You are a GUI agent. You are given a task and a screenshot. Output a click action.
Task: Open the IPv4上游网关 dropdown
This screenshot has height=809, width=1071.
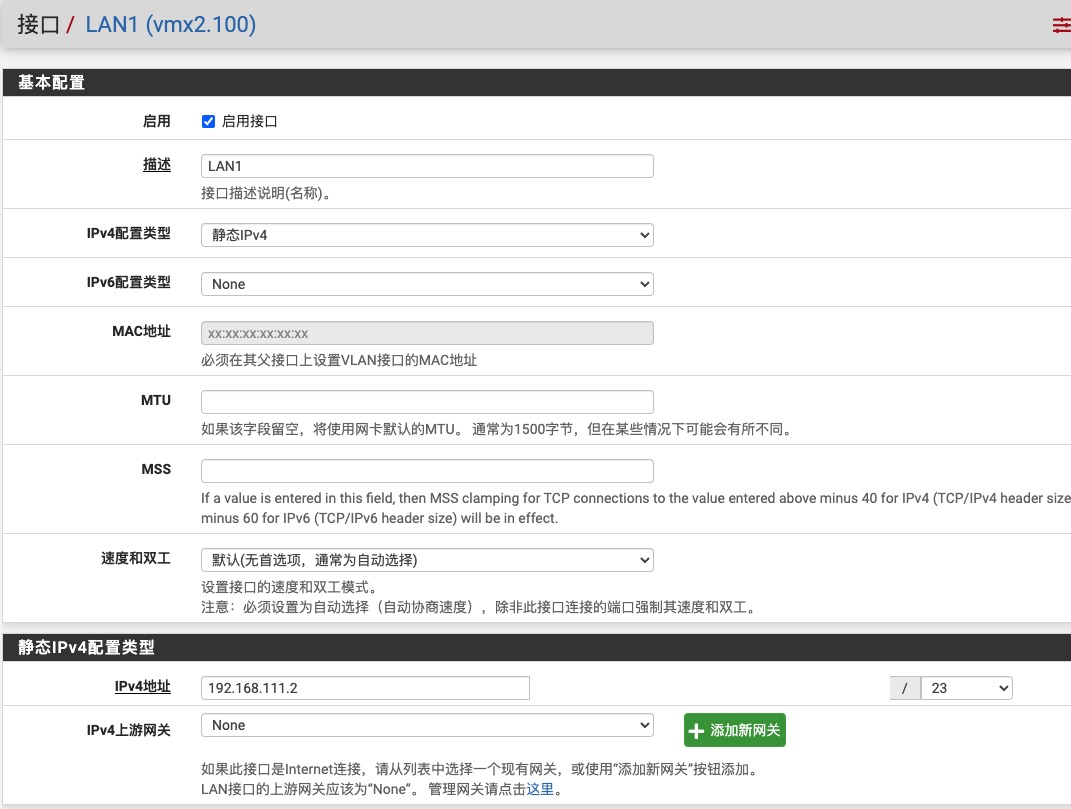coord(427,725)
